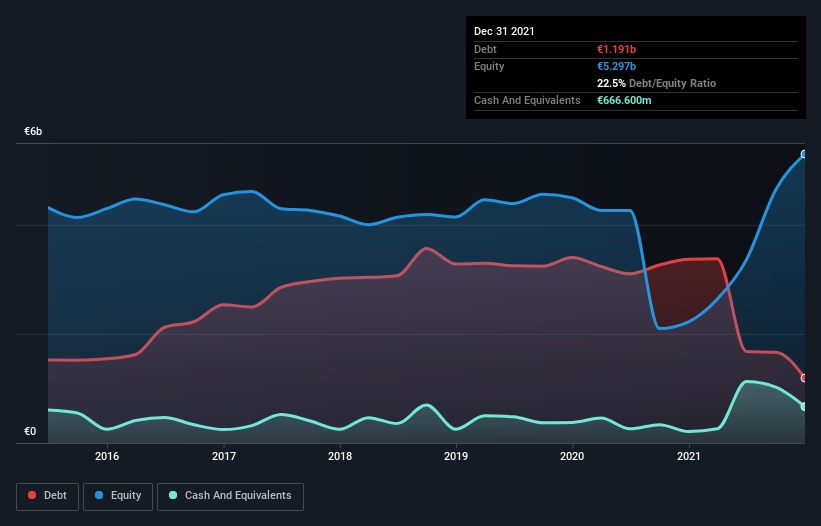The height and width of the screenshot is (526, 821).
Task: Click the €0 y-axis label
Action: [x=30, y=431]
